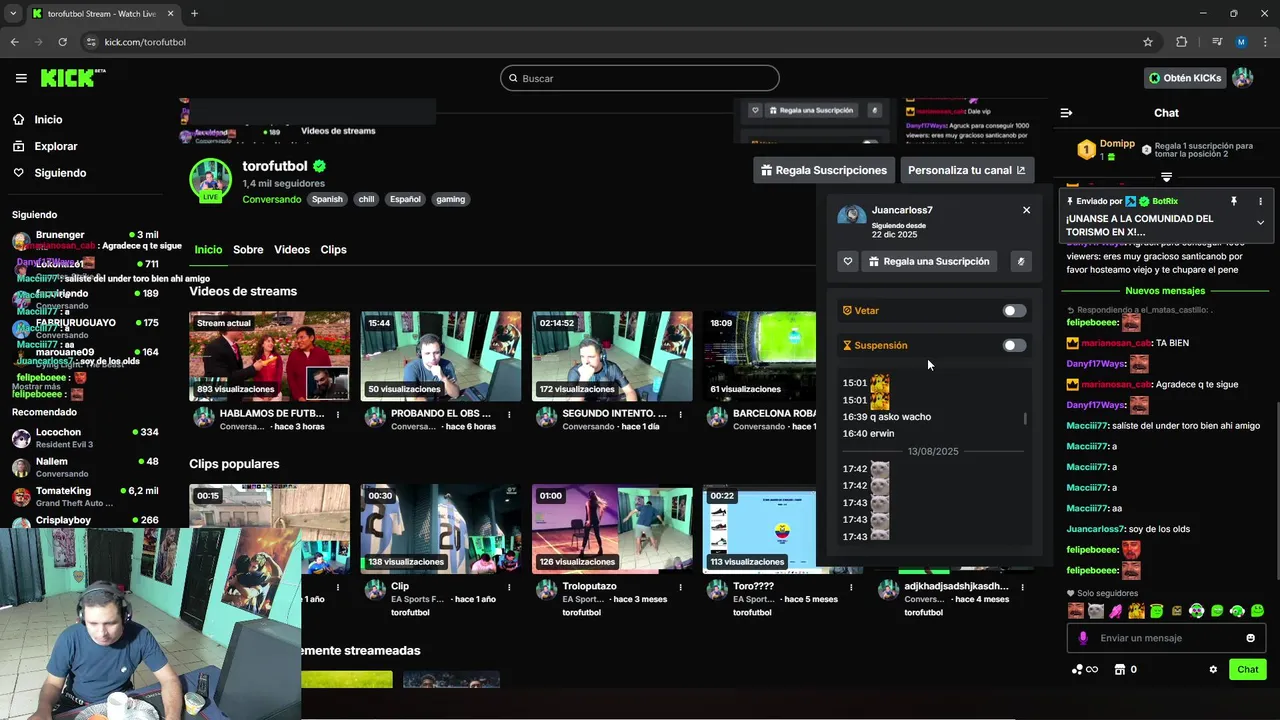This screenshot has height=720, width=1280.
Task: Open a new browser tab
Action: 194,14
